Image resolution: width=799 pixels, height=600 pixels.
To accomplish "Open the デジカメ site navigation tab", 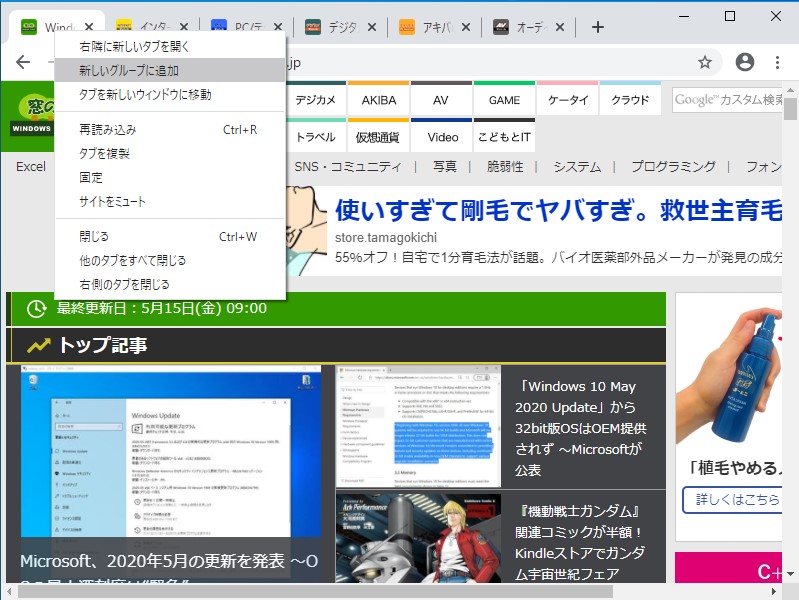I will pyautogui.click(x=316, y=99).
